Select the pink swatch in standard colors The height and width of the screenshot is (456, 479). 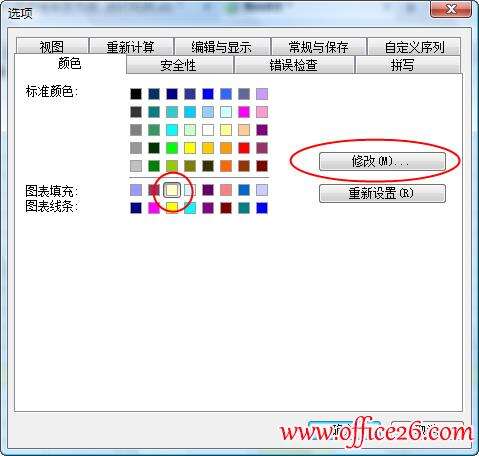(262, 112)
